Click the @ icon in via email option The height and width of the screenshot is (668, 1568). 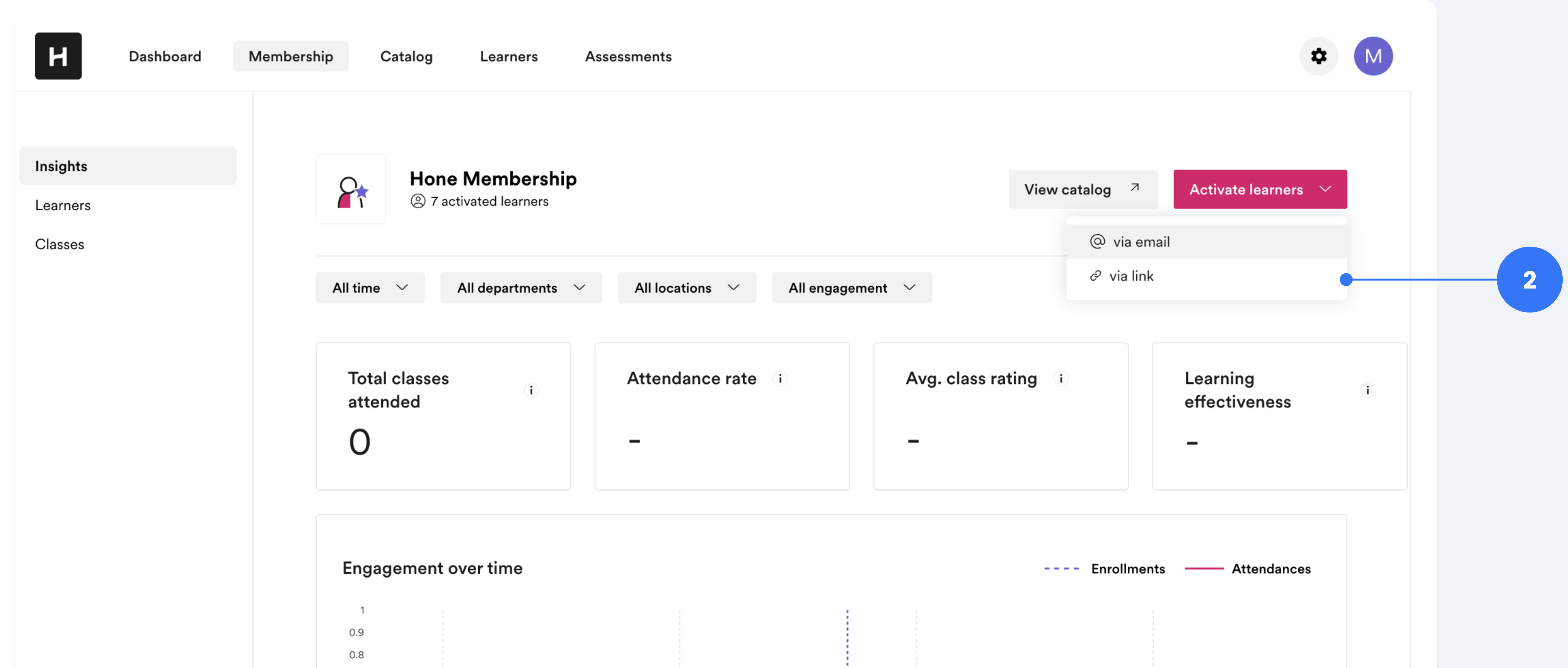pyautogui.click(x=1097, y=242)
